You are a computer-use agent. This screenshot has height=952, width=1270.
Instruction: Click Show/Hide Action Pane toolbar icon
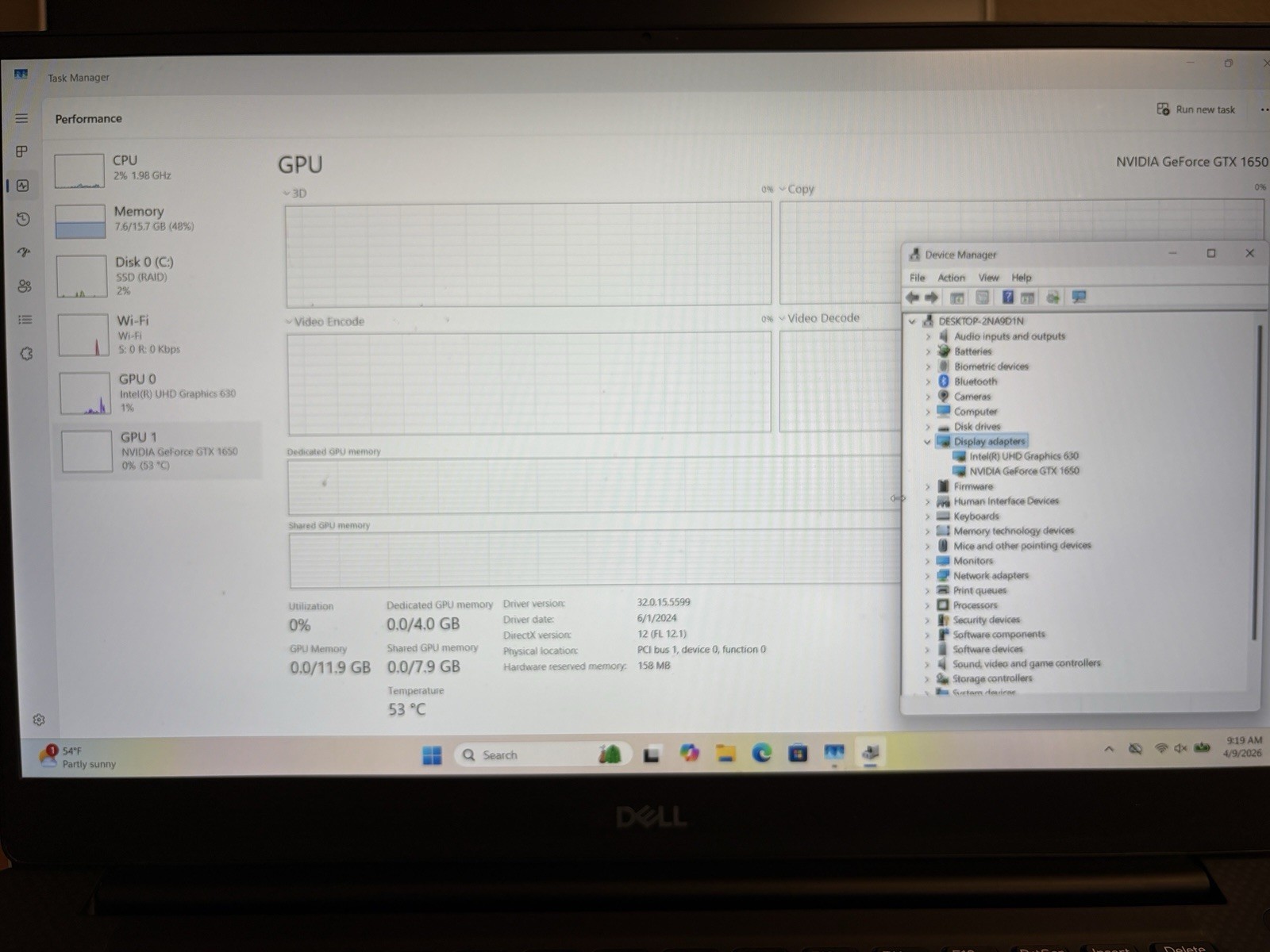1028,297
